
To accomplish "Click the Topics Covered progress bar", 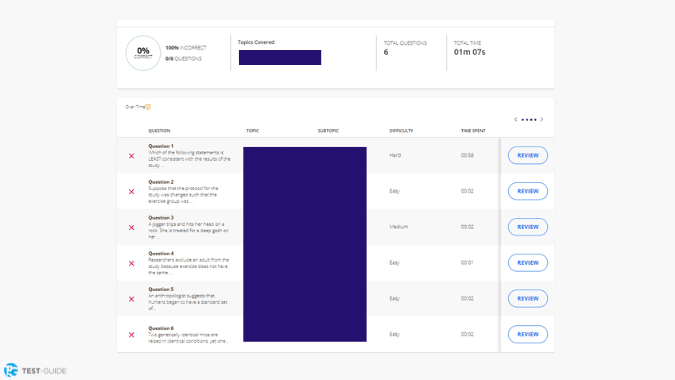I will coord(280,57).
